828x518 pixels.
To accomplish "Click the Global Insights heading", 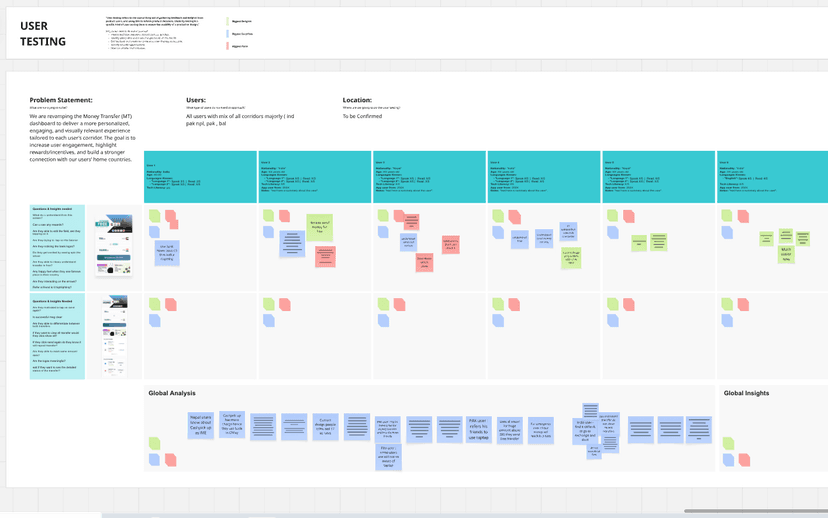I will 746,393.
